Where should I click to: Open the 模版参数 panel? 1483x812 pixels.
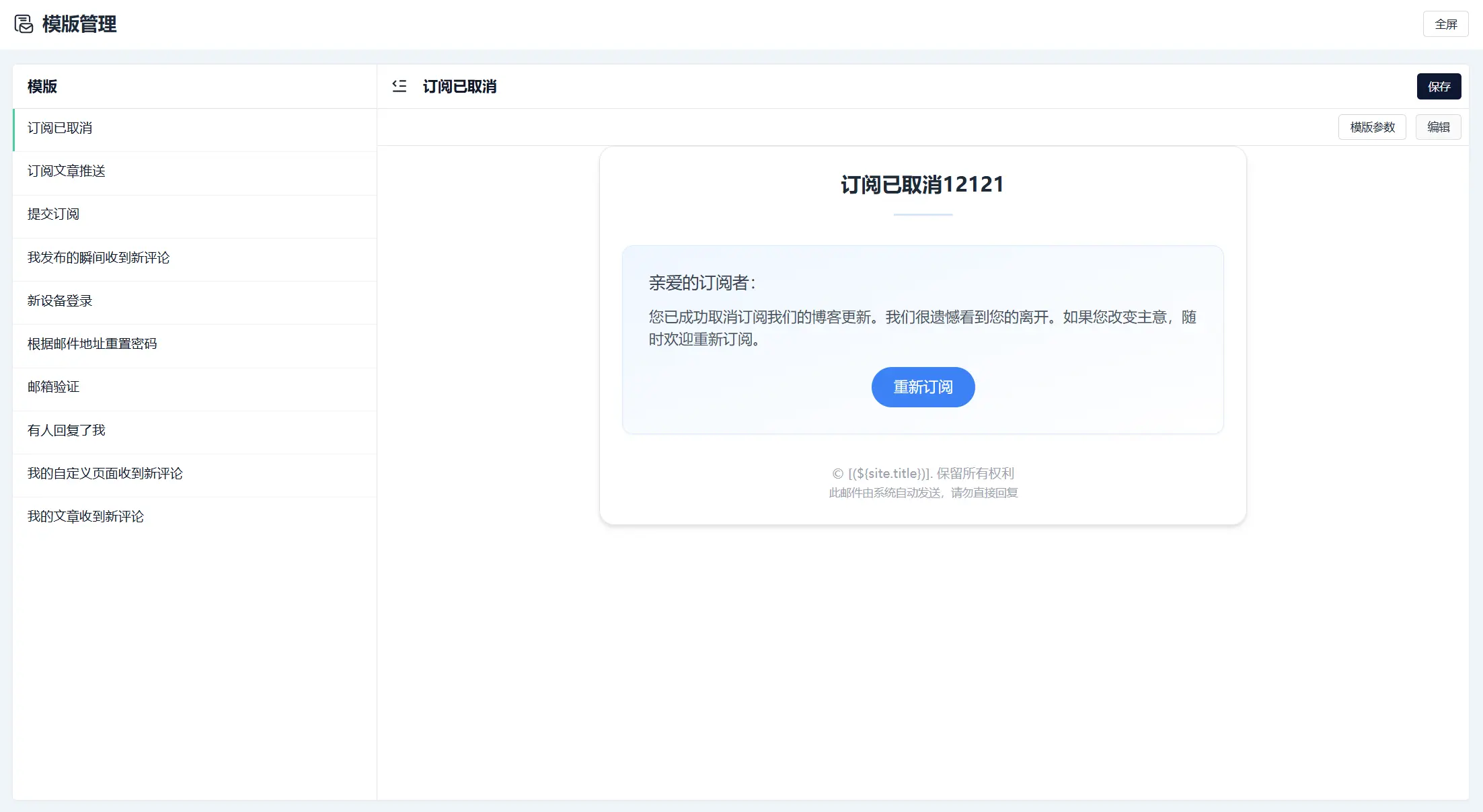tap(1372, 127)
